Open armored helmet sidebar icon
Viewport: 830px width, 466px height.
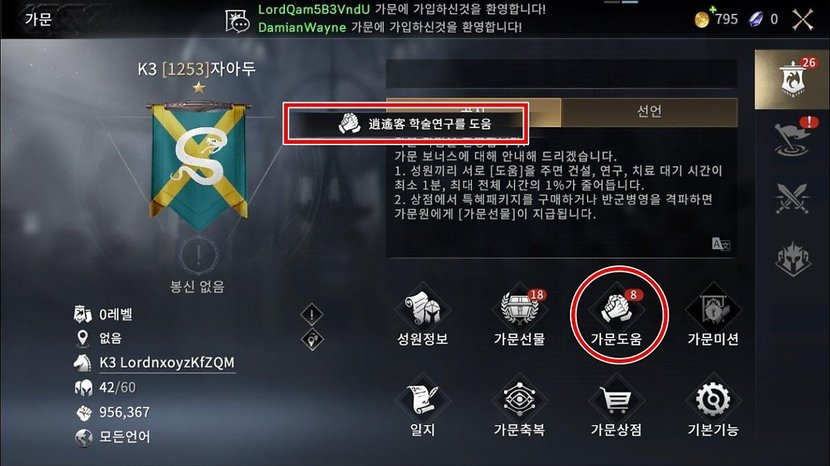792,258
